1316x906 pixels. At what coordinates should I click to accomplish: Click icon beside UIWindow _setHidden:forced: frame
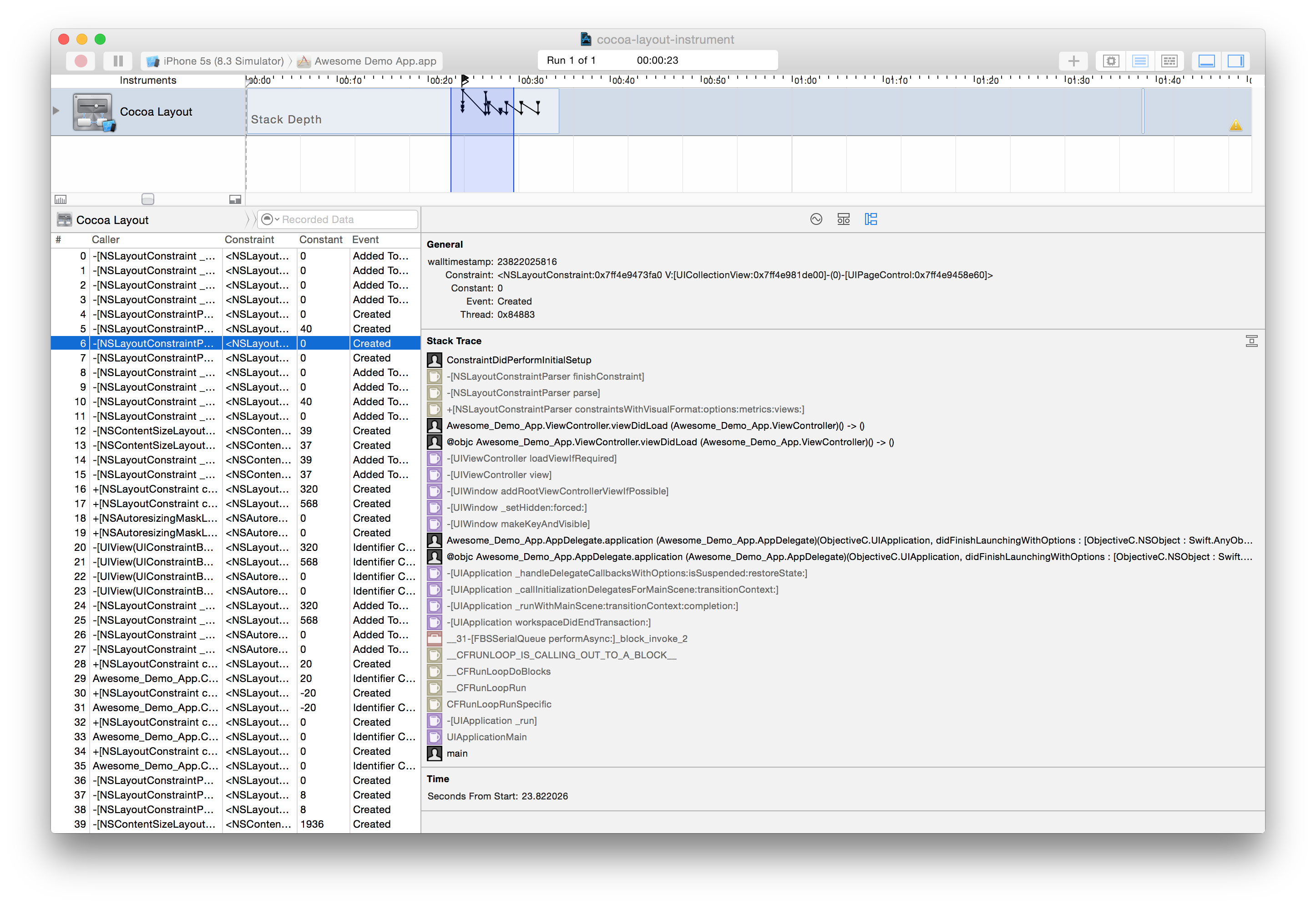434,508
